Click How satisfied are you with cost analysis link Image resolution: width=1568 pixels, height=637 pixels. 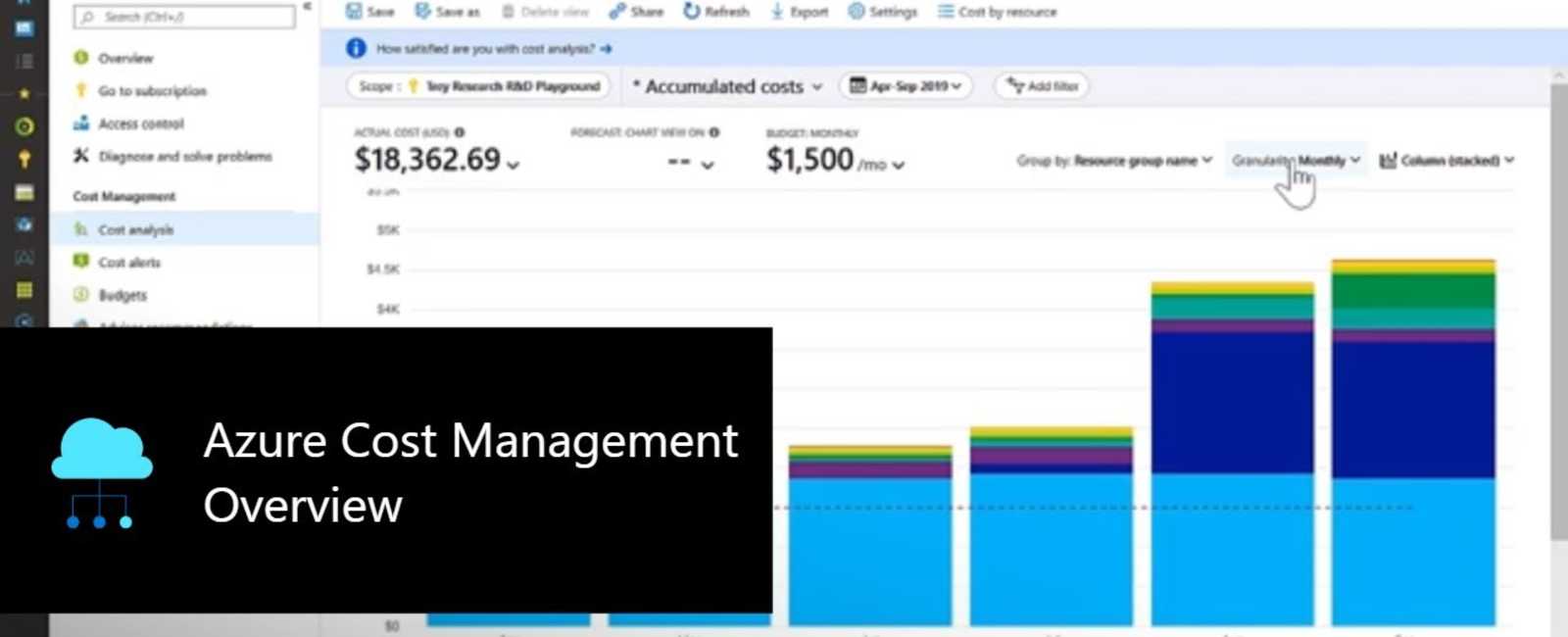tap(485, 48)
